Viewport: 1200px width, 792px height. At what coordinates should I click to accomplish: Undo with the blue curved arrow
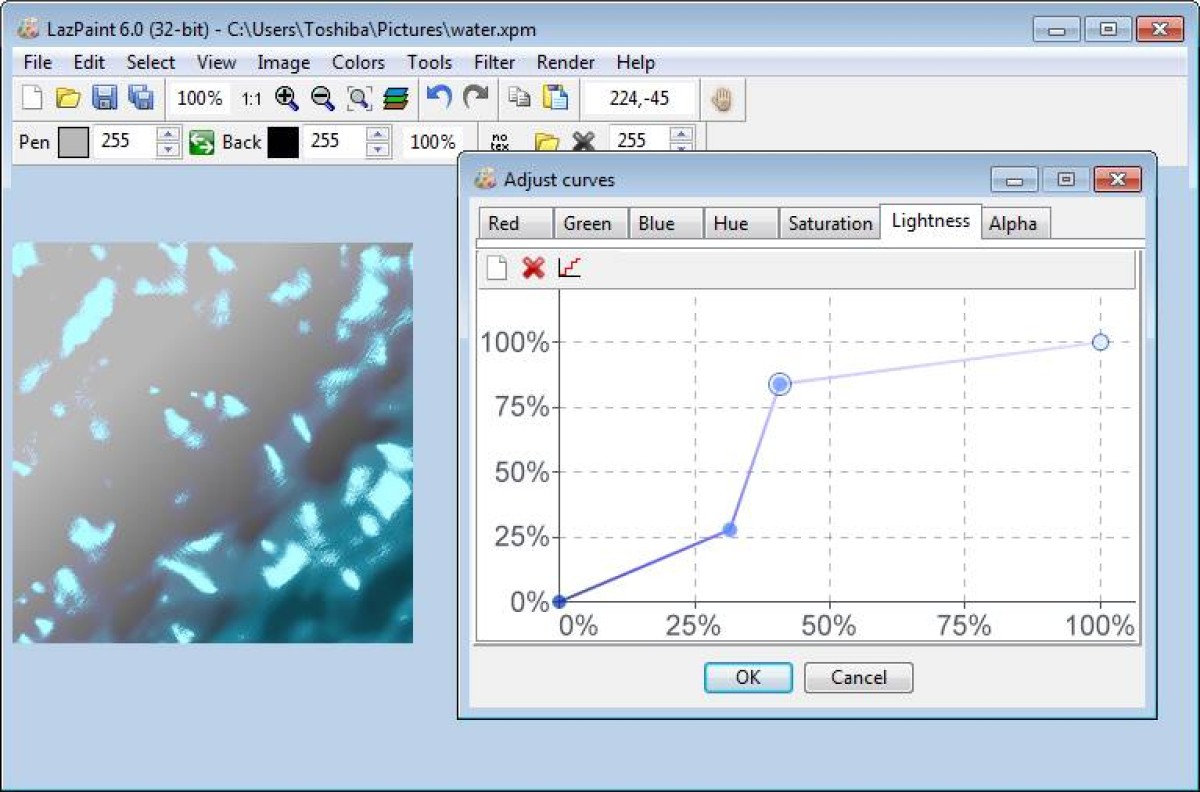tap(439, 97)
